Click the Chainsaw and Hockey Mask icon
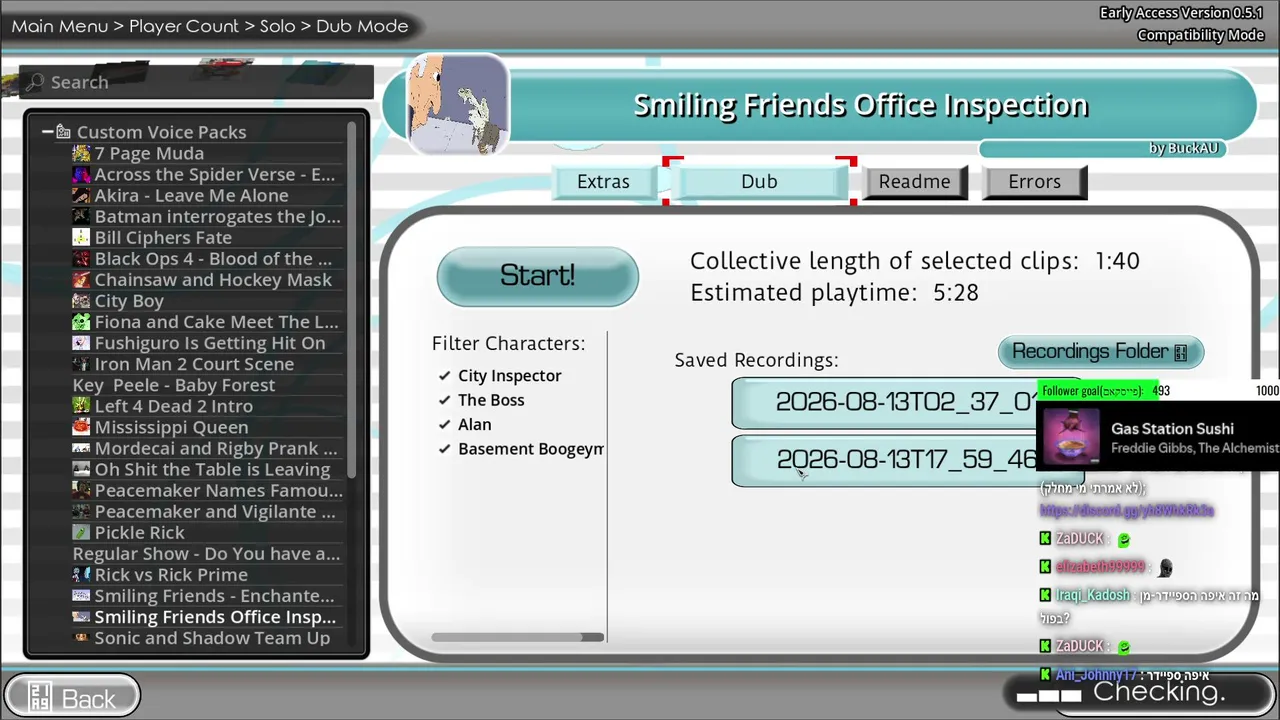 (x=81, y=279)
